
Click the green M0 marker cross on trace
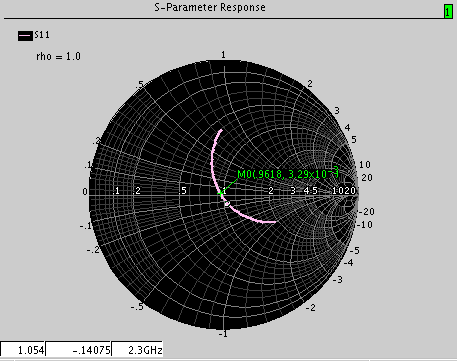tap(221, 193)
